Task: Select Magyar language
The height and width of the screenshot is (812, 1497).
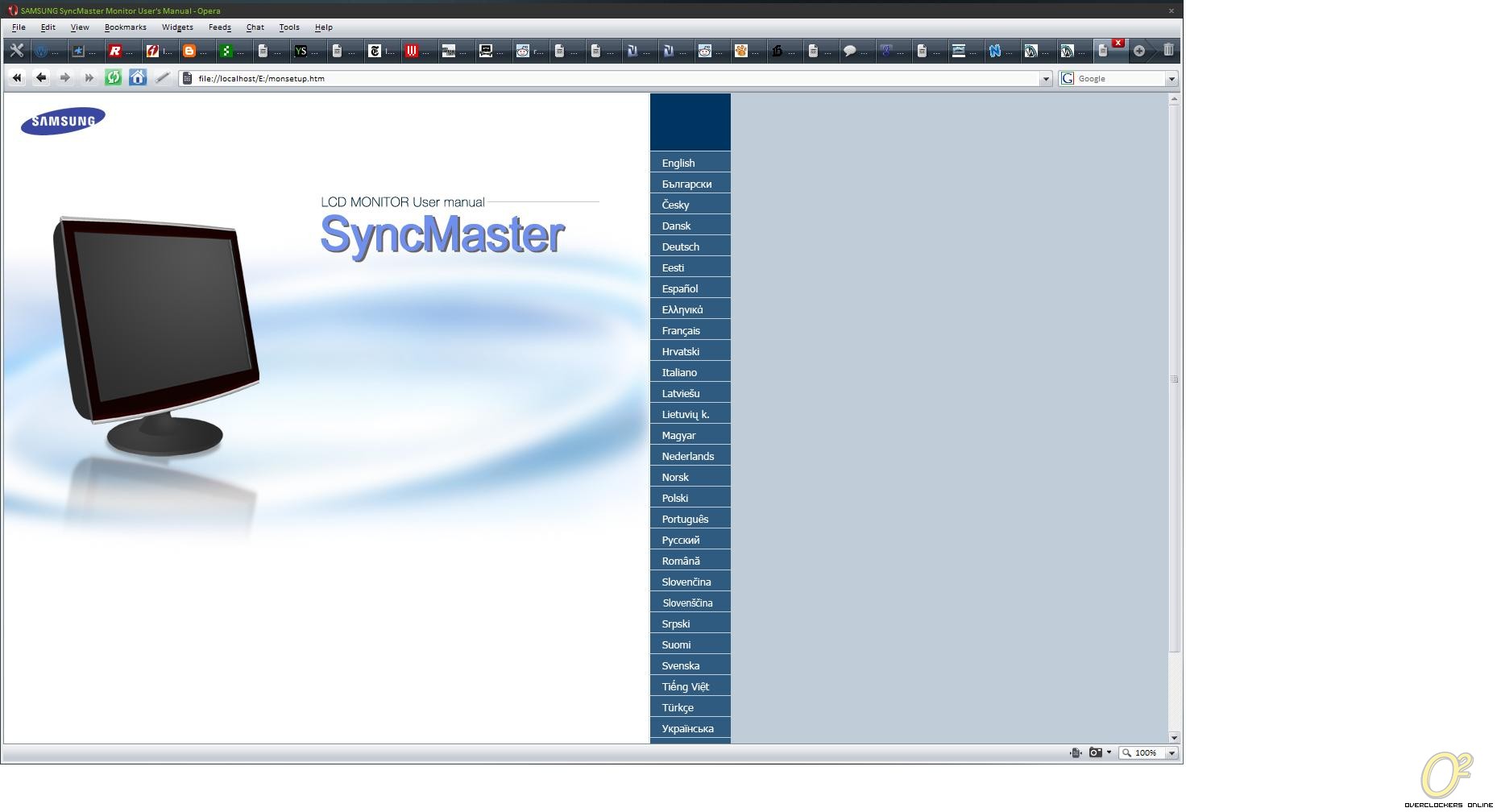Action: point(690,435)
